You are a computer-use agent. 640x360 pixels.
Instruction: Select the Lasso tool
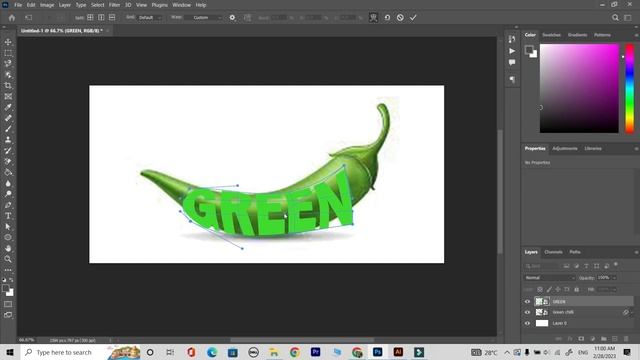click(8, 64)
